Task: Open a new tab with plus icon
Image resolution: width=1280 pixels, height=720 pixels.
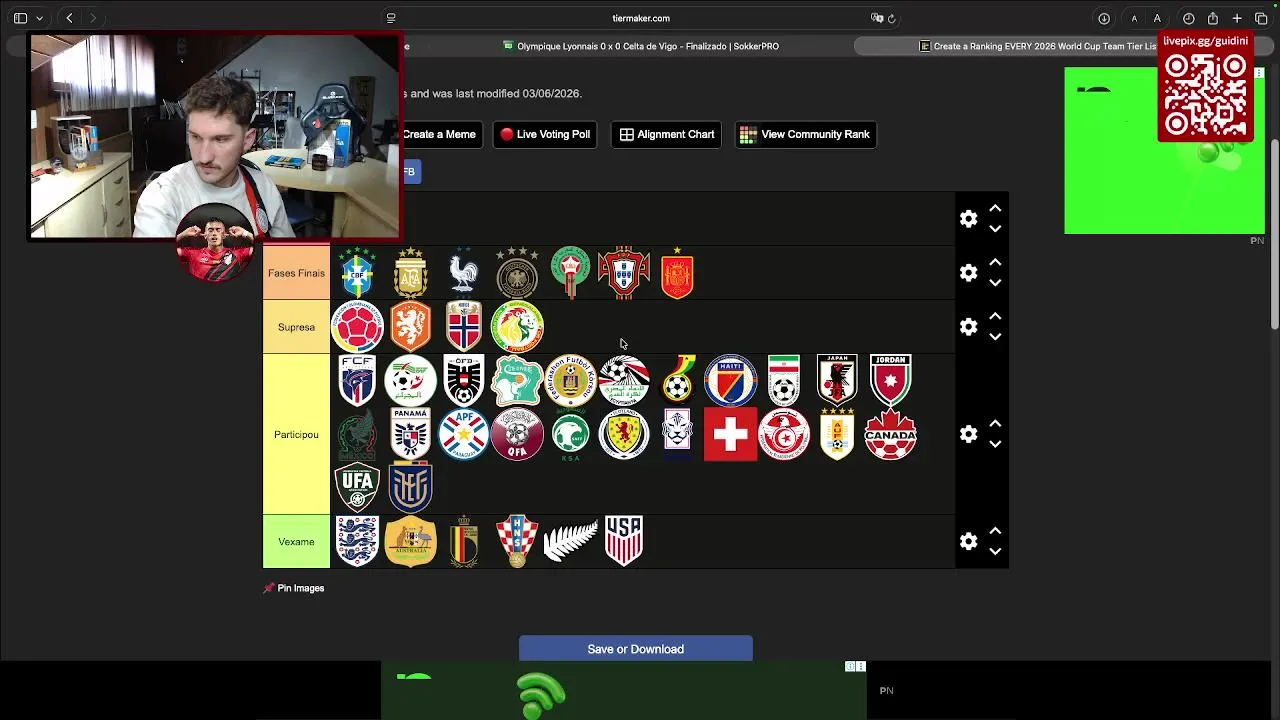Action: (1237, 18)
